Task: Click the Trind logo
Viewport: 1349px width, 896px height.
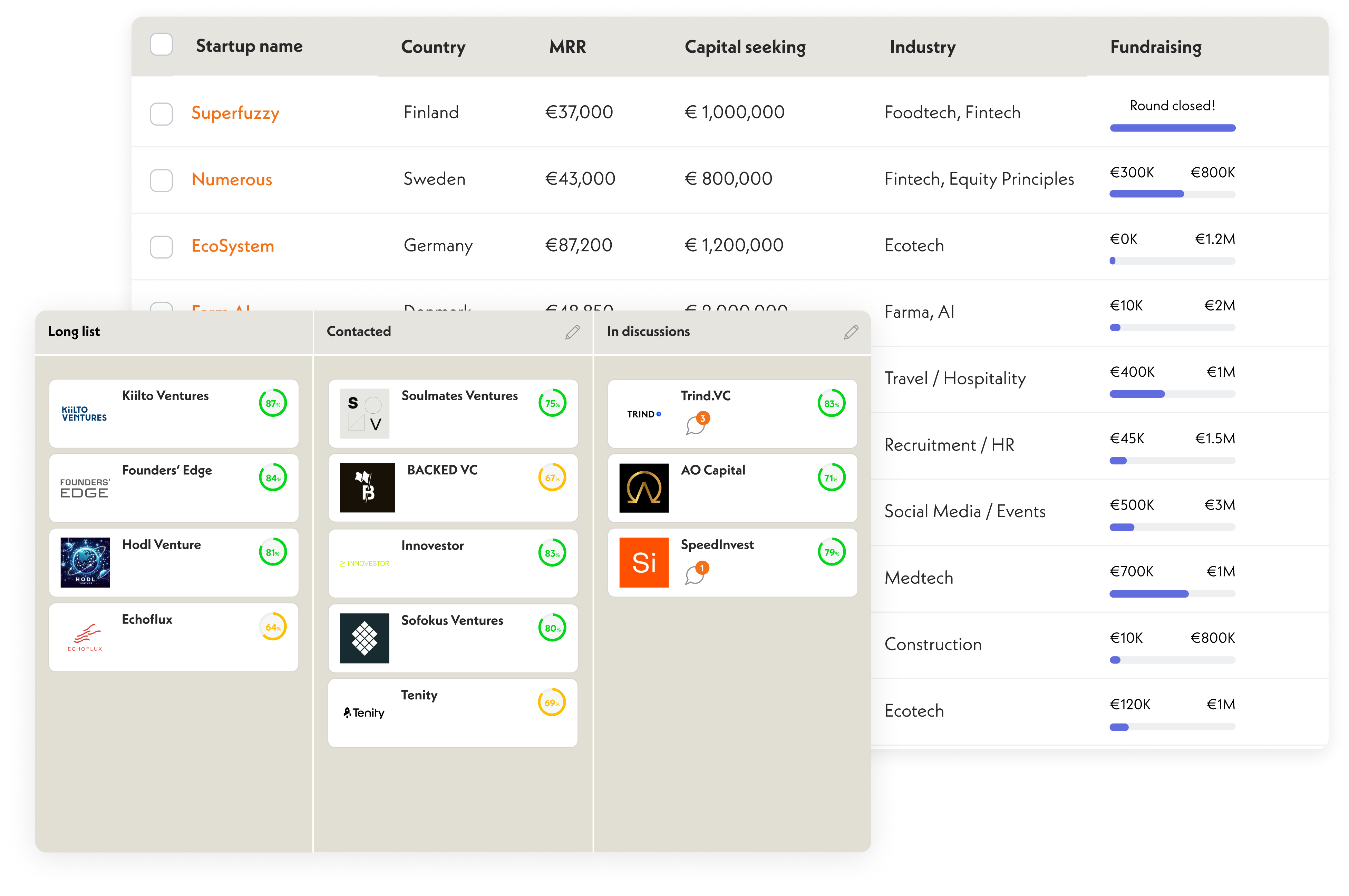Action: coord(644,414)
